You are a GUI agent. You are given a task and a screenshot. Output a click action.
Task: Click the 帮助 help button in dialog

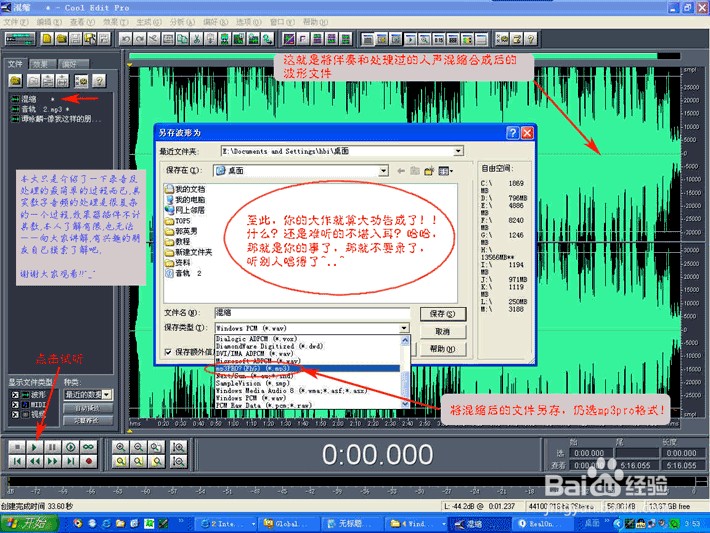pyautogui.click(x=442, y=349)
